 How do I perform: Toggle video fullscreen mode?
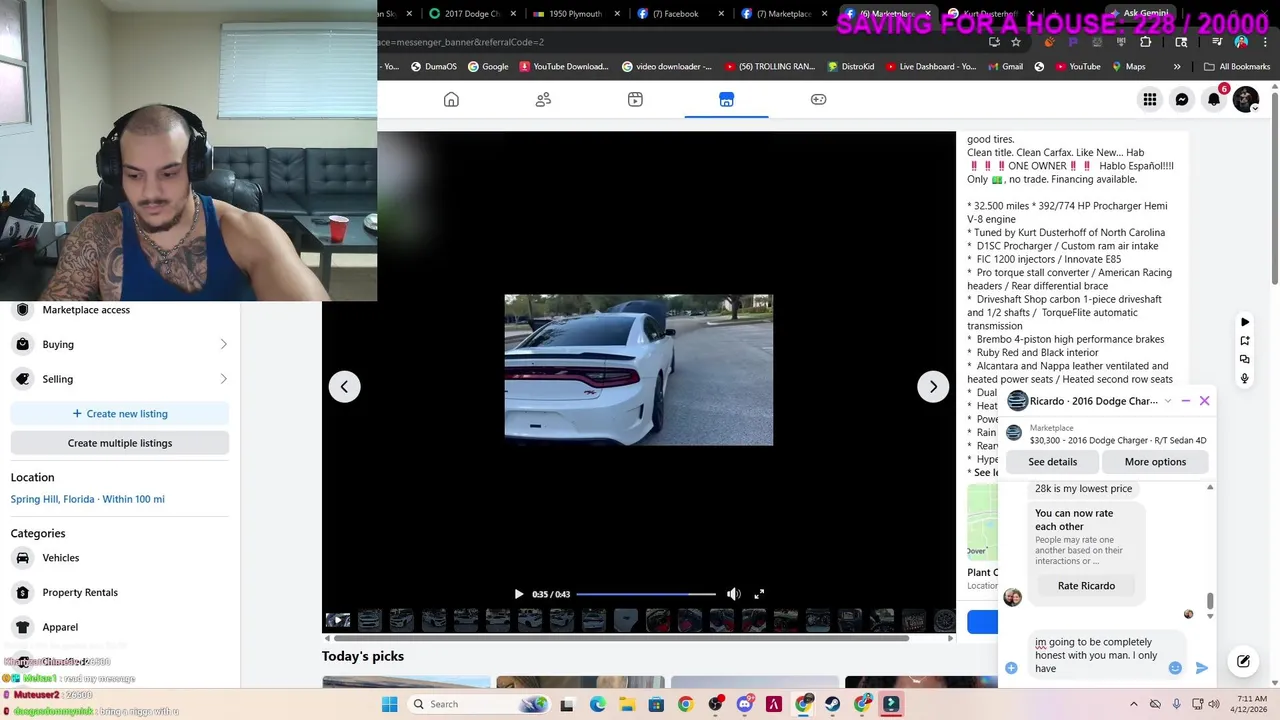click(x=759, y=594)
